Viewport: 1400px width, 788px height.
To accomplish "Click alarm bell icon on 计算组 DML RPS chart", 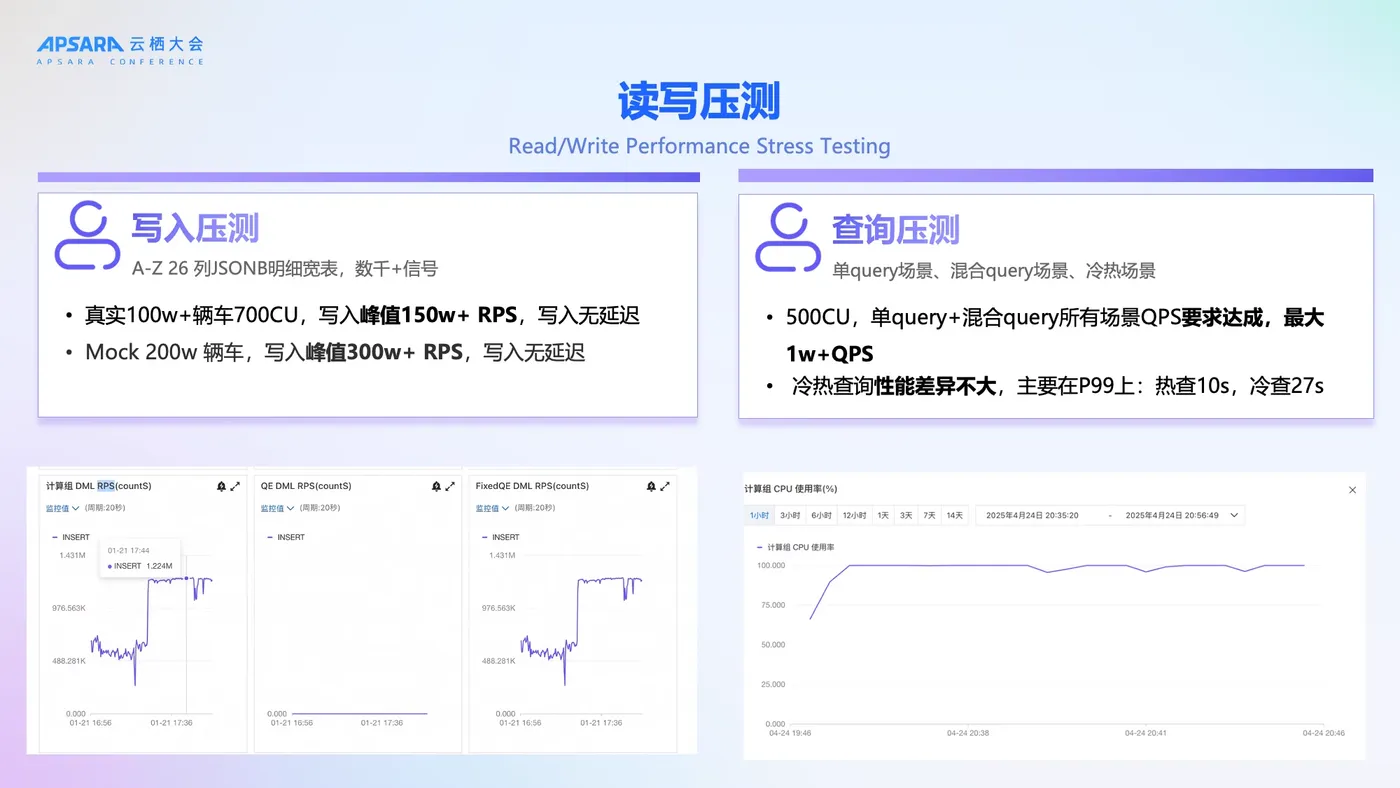I will 221,486.
